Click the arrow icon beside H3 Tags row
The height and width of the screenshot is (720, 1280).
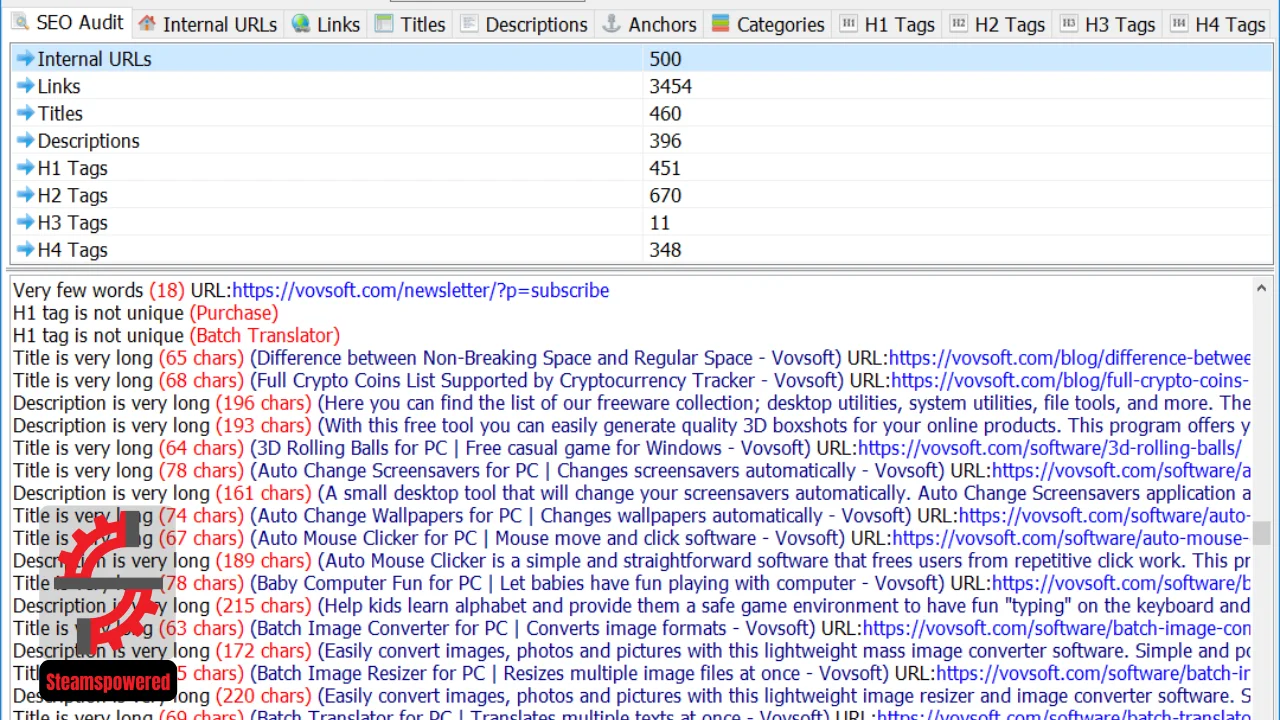point(25,222)
